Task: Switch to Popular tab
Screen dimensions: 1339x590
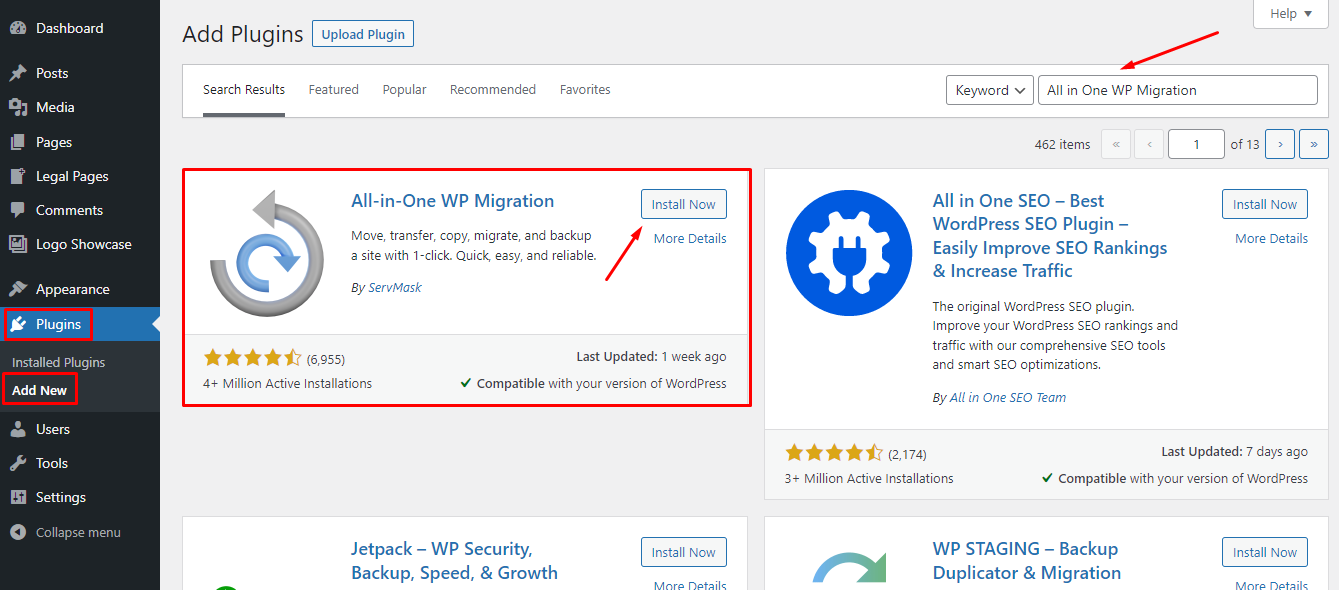Action: pyautogui.click(x=404, y=90)
